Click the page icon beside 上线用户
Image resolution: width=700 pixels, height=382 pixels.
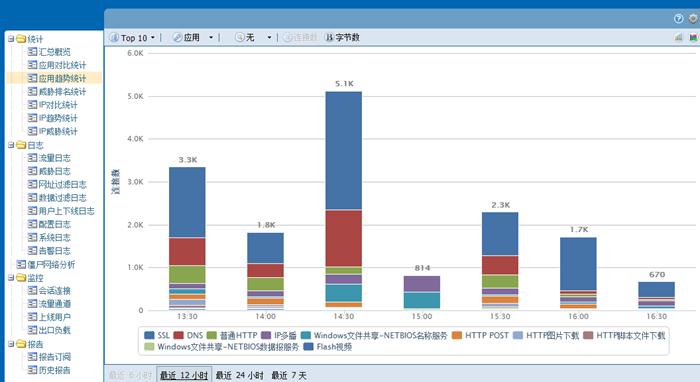click(32, 317)
